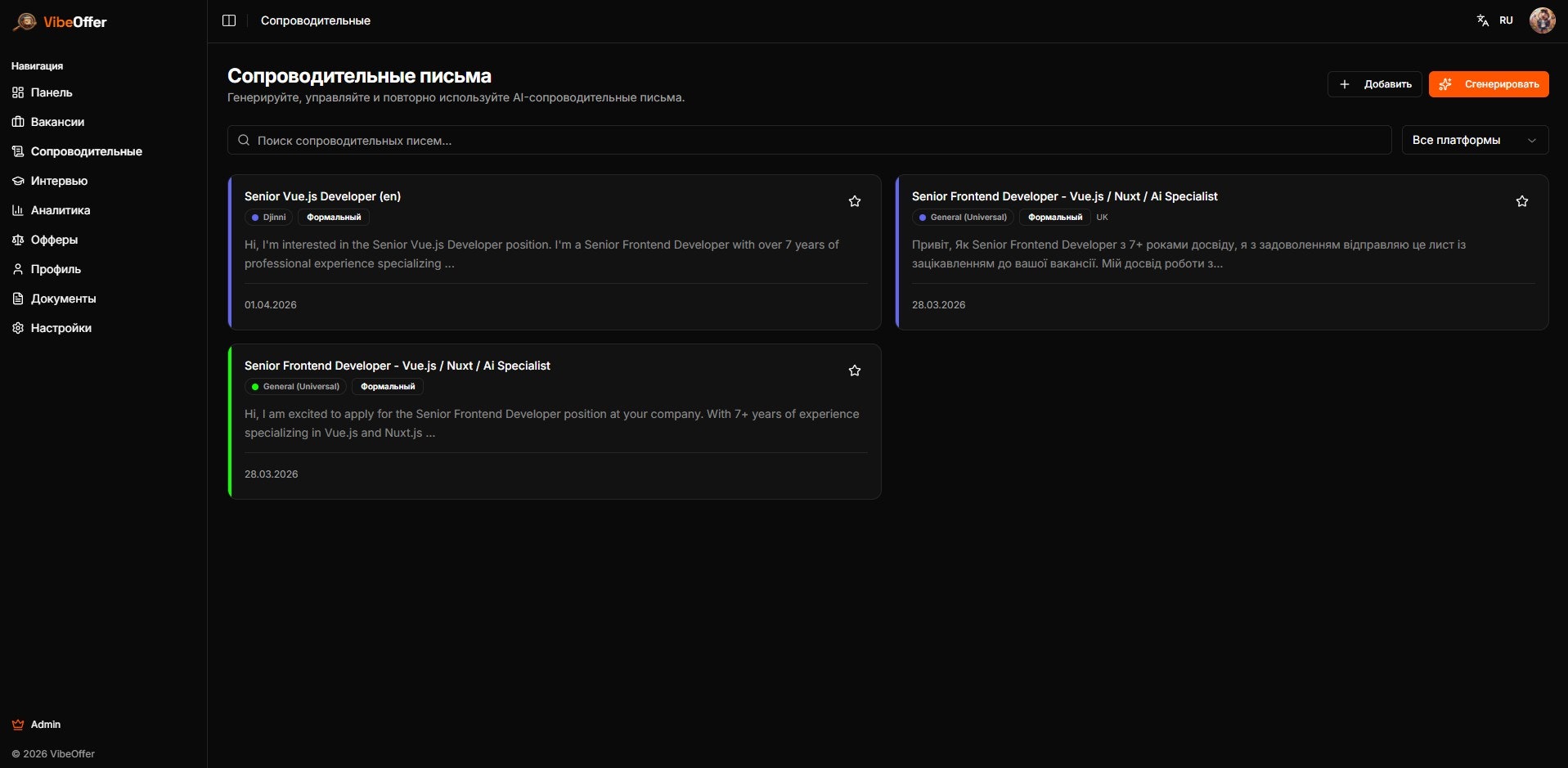
Task: Go to Документы in the sidebar
Action: tap(64, 299)
